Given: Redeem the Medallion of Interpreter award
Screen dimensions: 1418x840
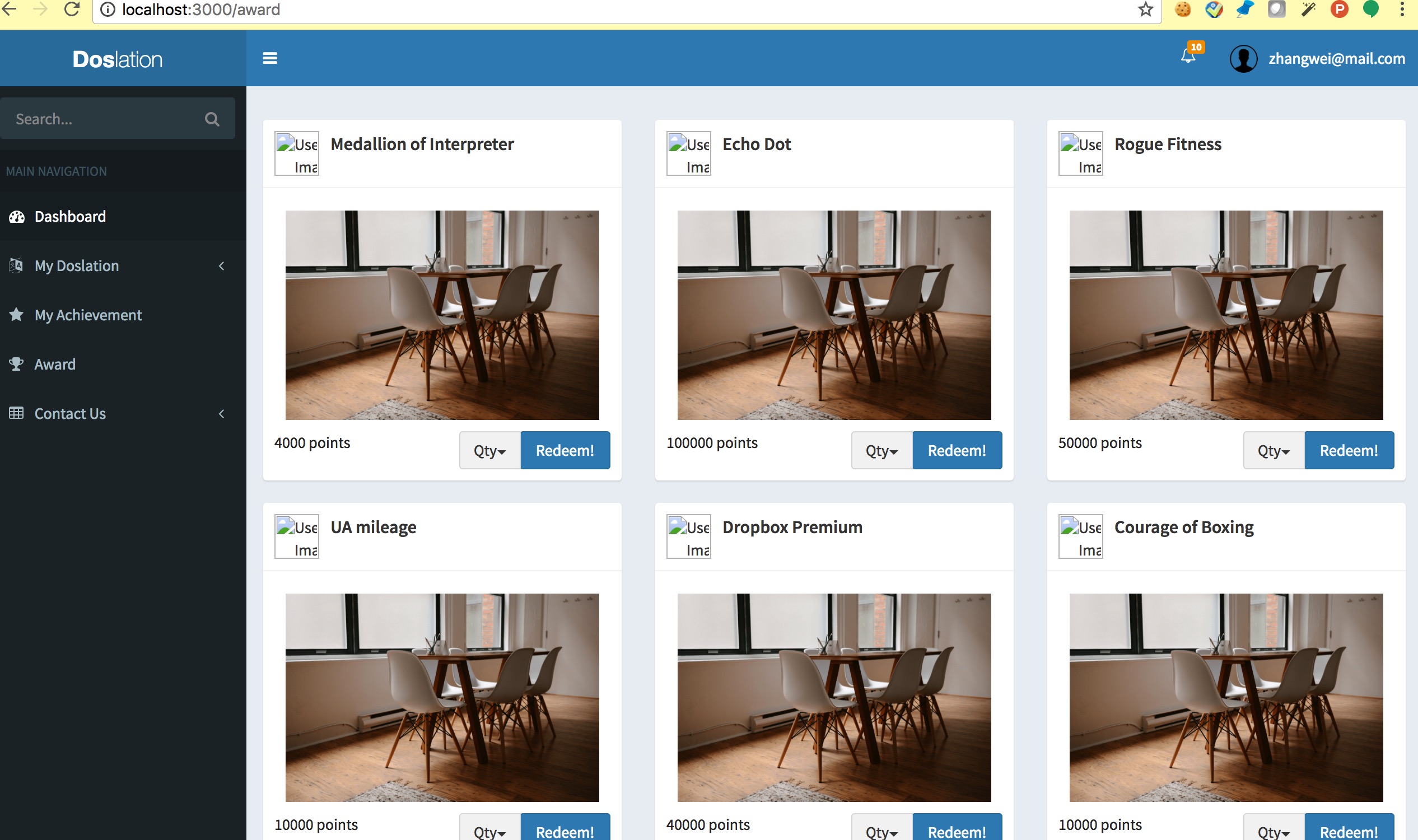Looking at the screenshot, I should (565, 450).
